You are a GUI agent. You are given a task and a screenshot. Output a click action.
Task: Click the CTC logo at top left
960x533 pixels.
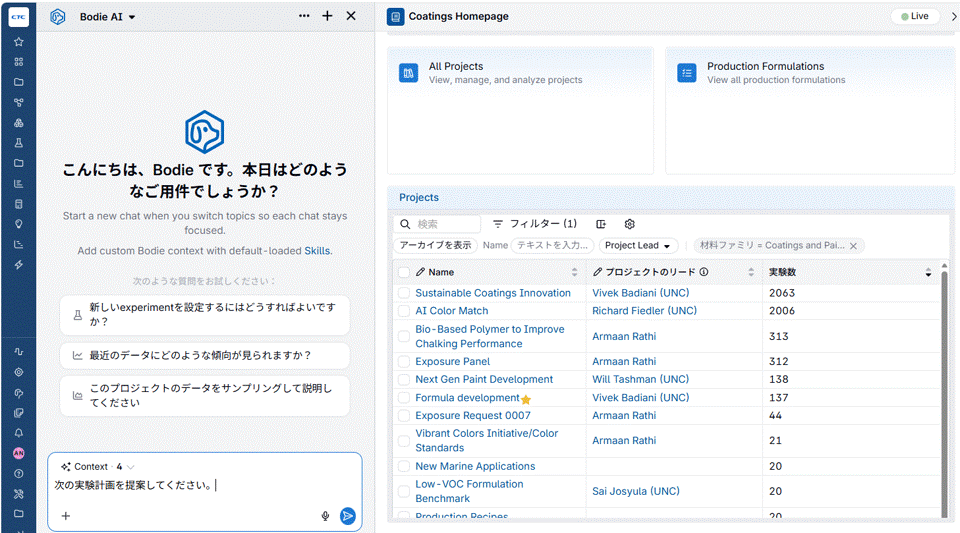(18, 17)
